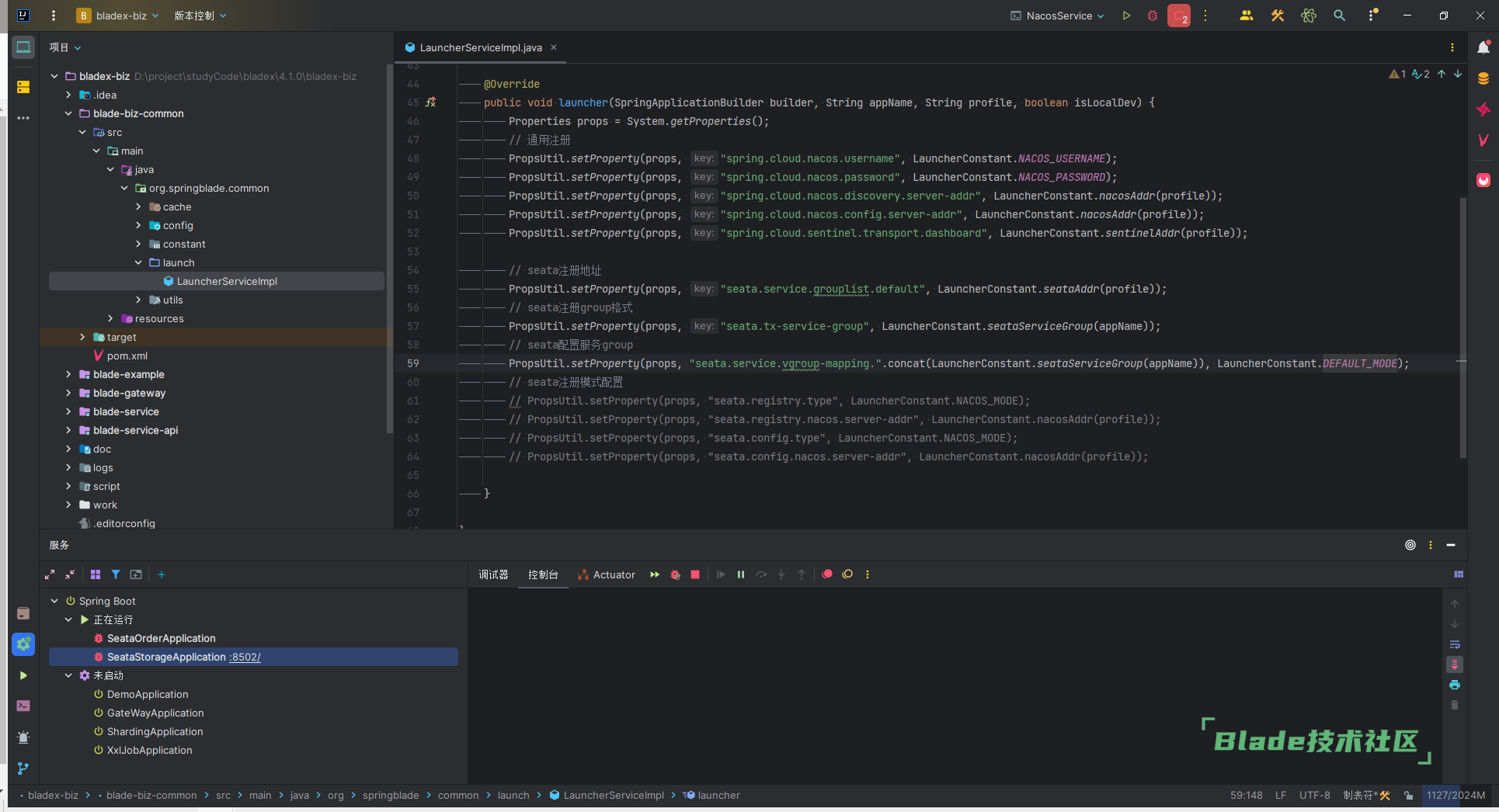Open the Database tool window icon
This screenshot has height=812, width=1499.
point(1483,78)
